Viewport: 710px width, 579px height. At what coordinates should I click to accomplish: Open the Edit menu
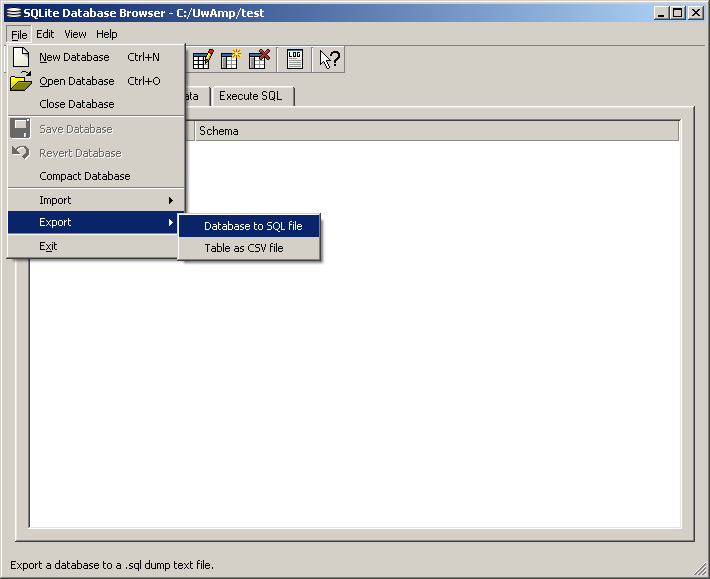point(45,34)
